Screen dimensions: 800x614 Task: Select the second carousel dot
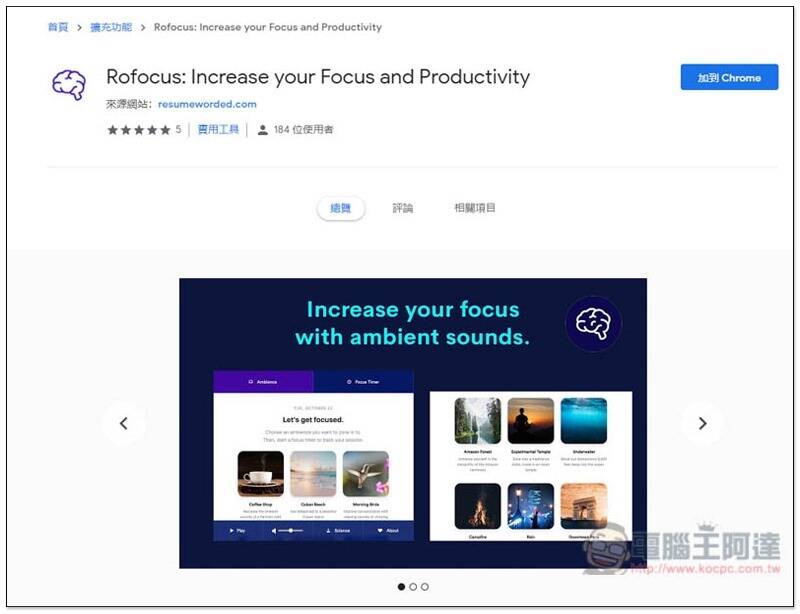[413, 587]
